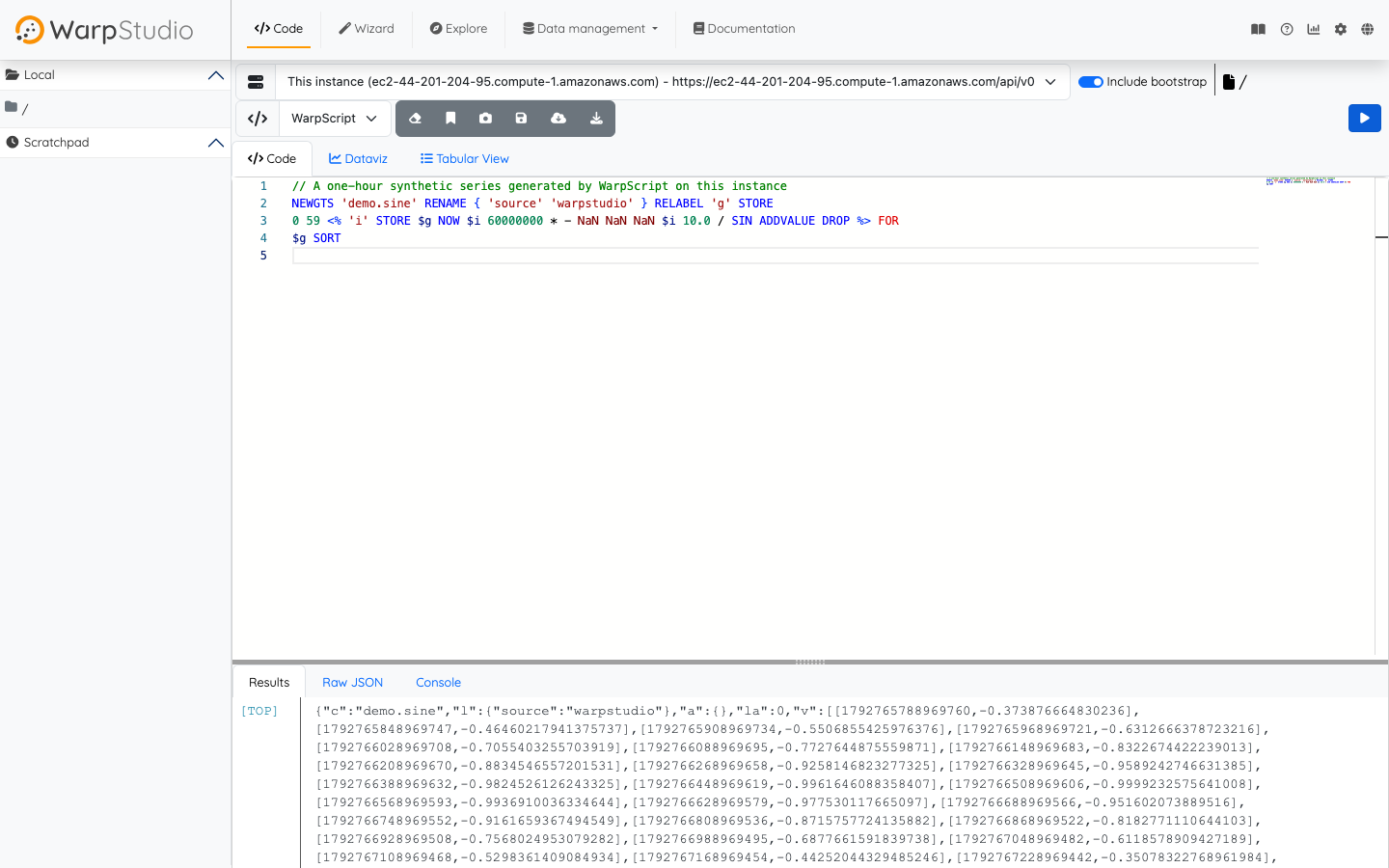The height and width of the screenshot is (868, 1389).
Task: Open settings with the gear icon
Action: [1341, 29]
